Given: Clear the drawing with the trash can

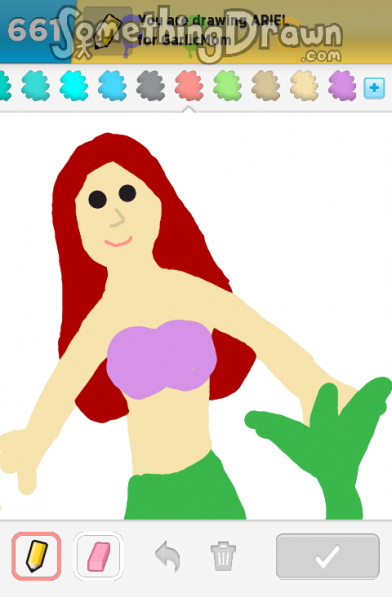Looking at the screenshot, I should click(223, 556).
